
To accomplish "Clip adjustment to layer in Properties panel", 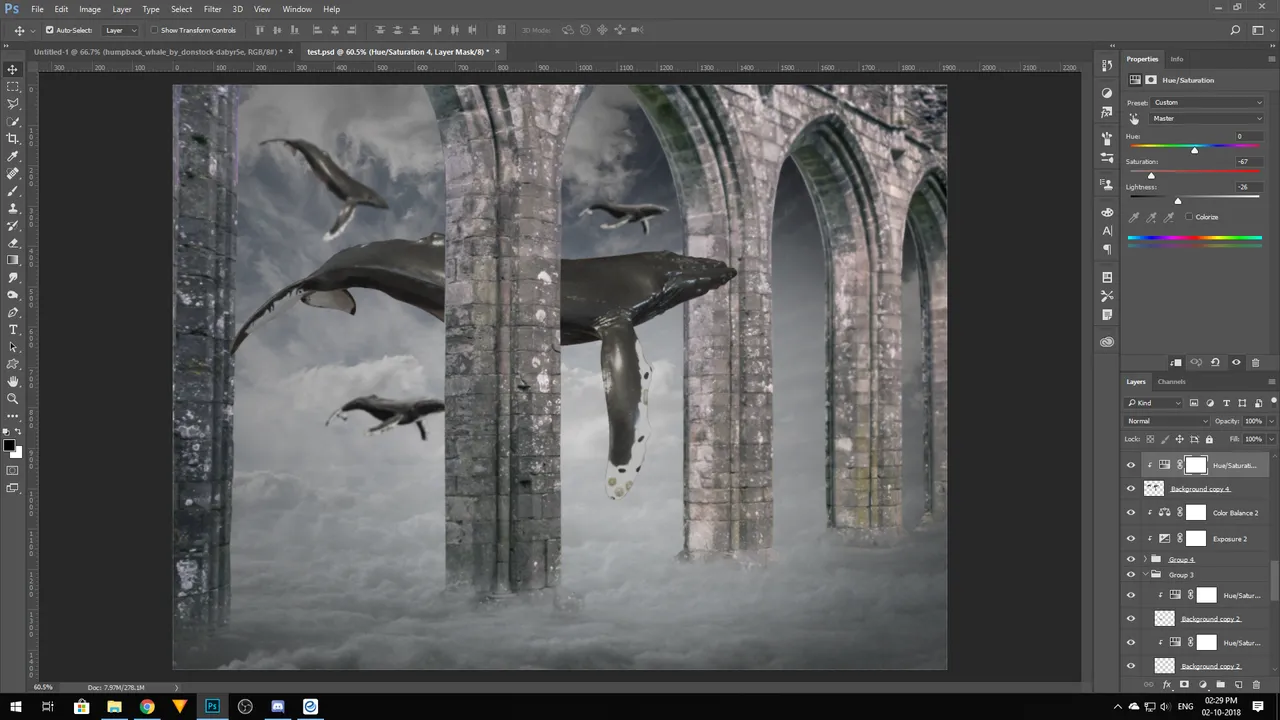I will [1176, 362].
